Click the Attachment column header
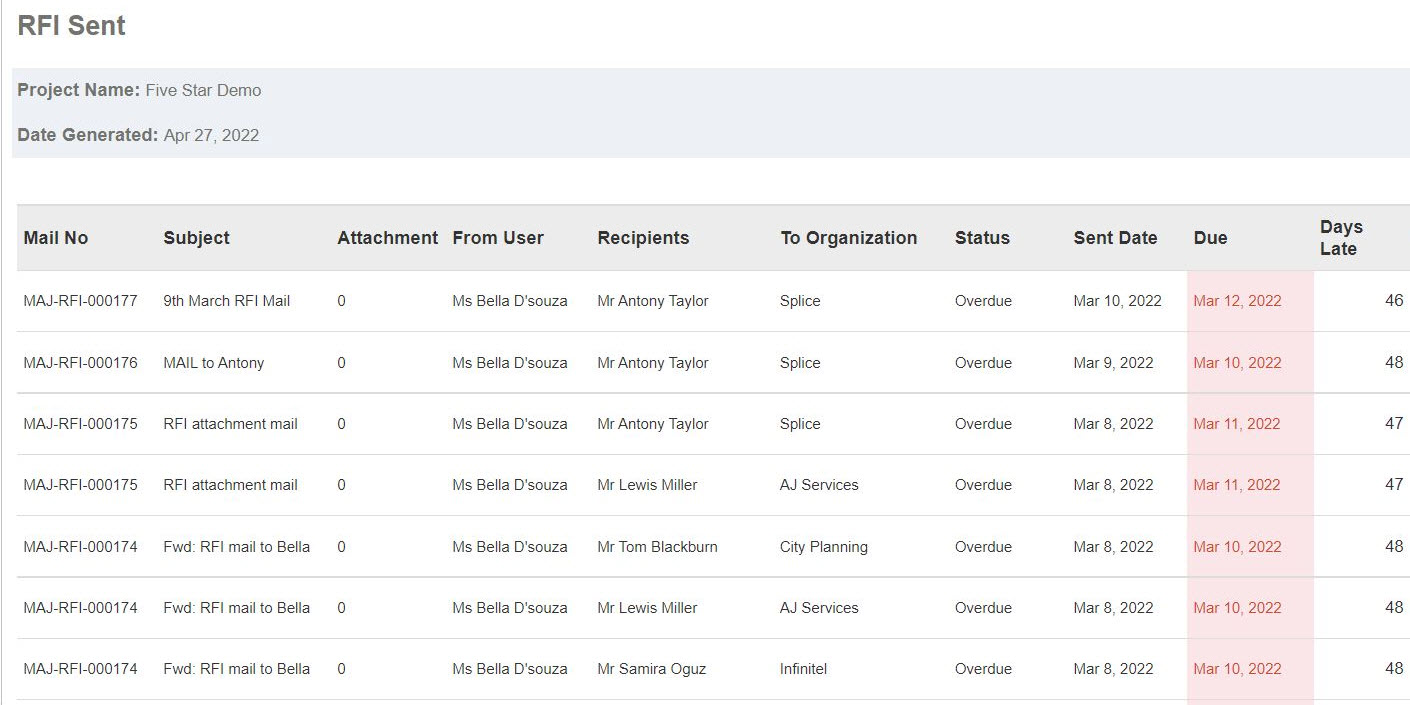 click(388, 238)
